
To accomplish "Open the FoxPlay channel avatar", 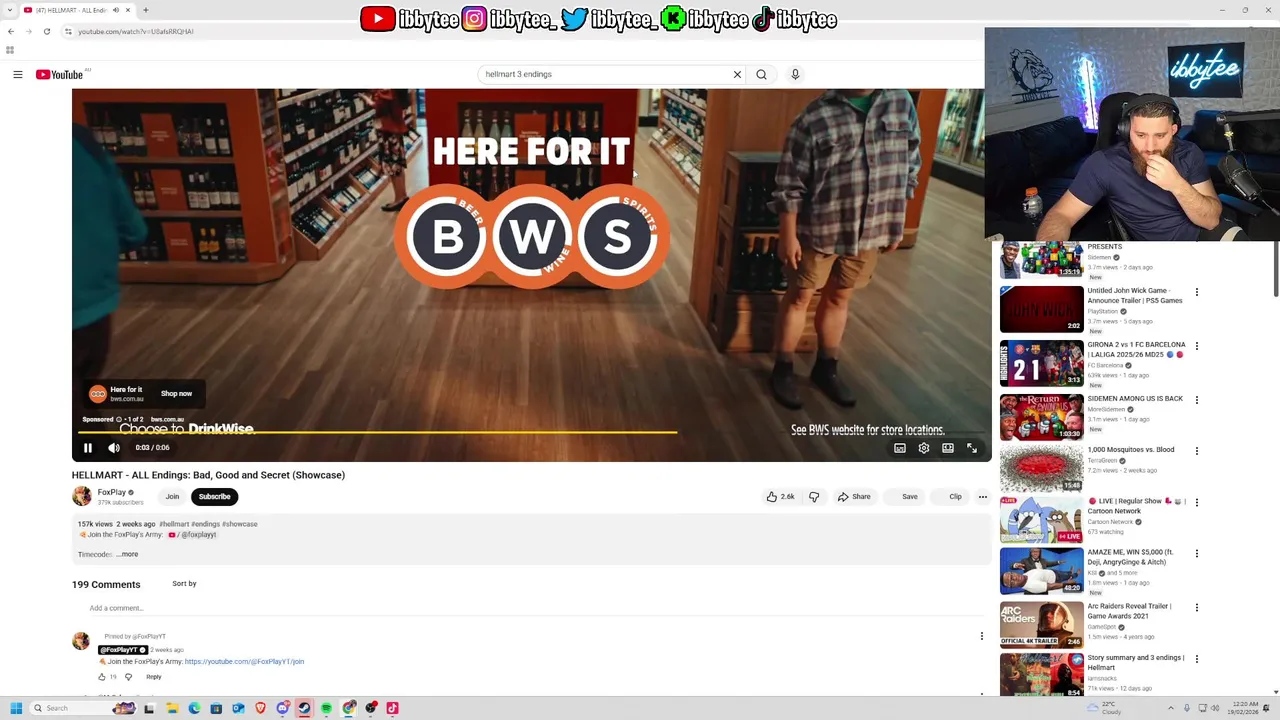I will 82,496.
